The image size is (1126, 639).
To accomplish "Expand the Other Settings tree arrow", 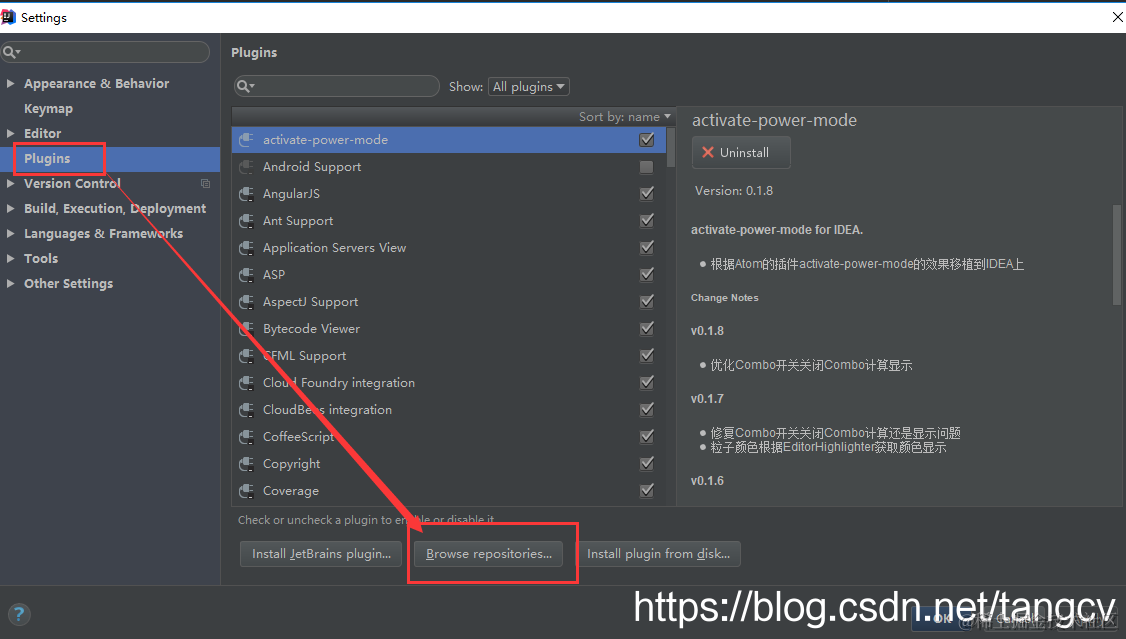I will [x=10, y=284].
